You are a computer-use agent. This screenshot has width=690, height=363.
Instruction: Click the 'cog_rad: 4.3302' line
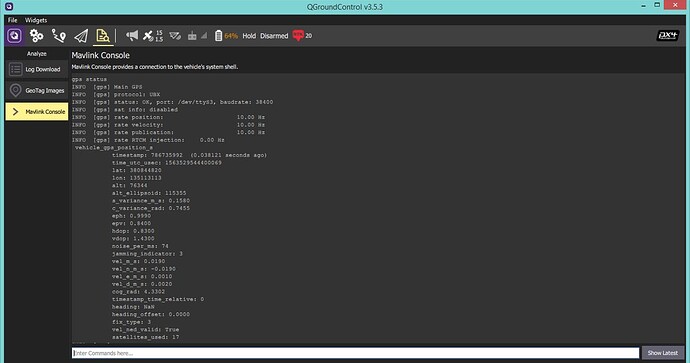(x=138, y=292)
